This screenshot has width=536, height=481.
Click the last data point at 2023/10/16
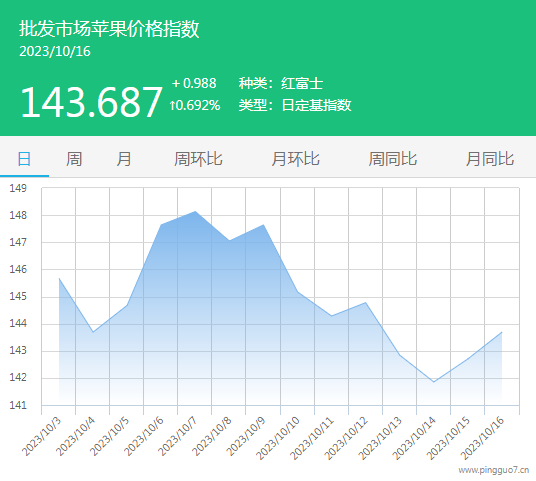(x=502, y=332)
